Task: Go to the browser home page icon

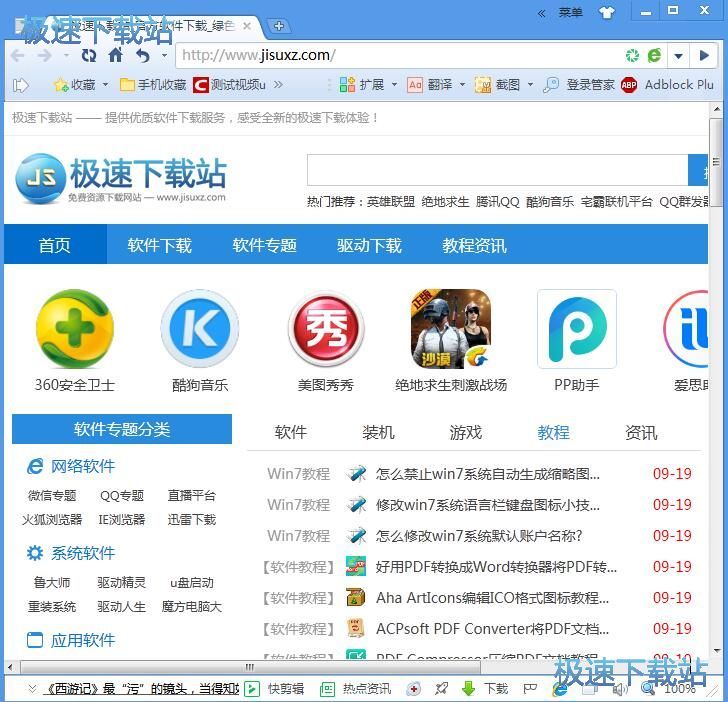Action: pyautogui.click(x=116, y=55)
